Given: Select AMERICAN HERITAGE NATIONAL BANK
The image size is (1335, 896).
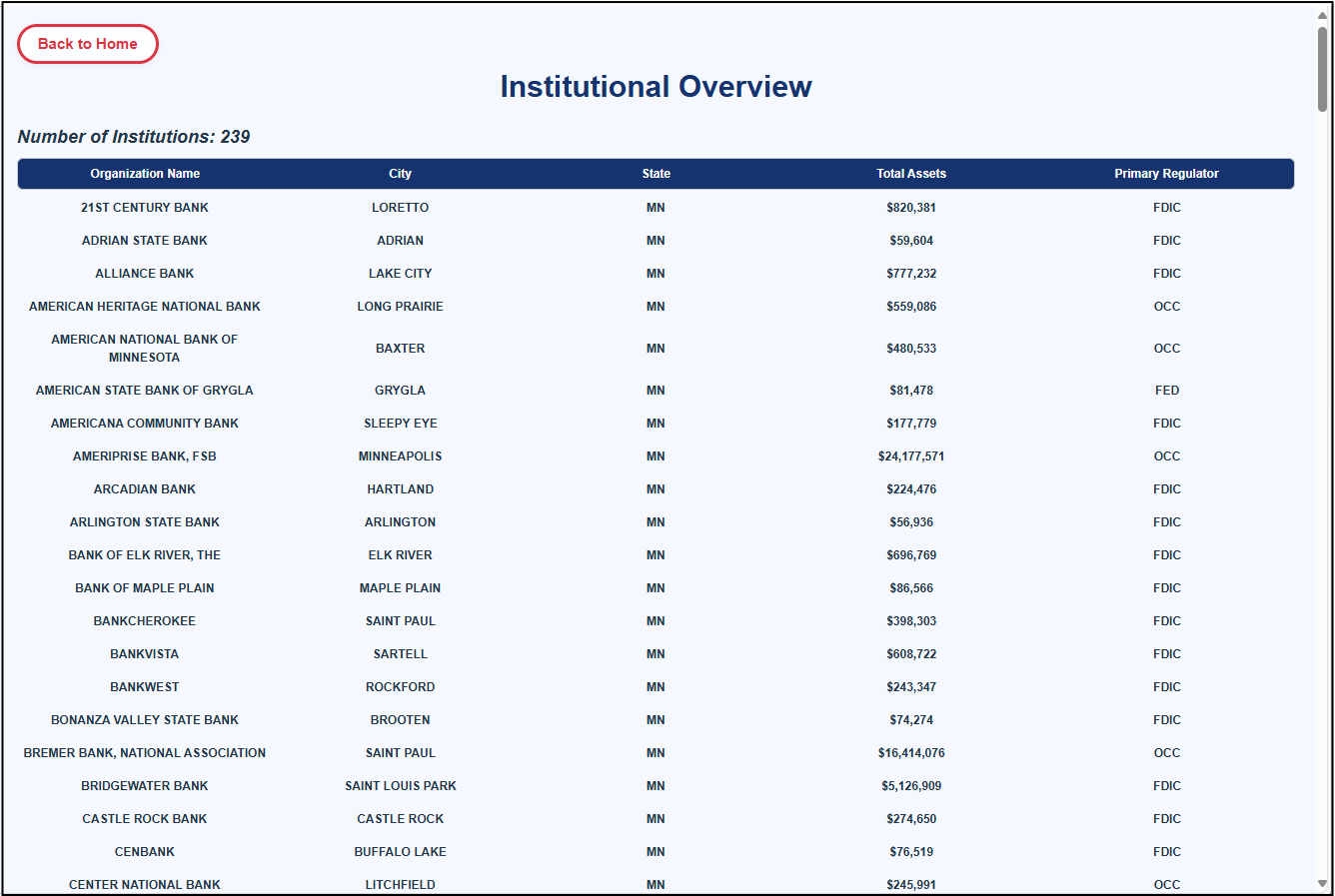Looking at the screenshot, I should (x=145, y=307).
